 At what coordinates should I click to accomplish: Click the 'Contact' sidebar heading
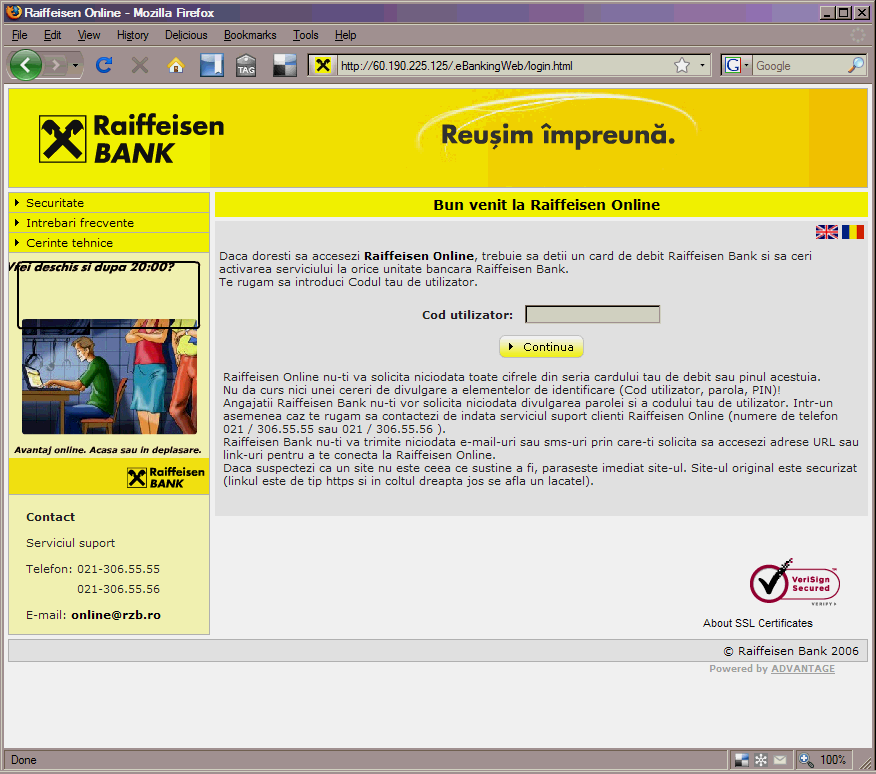click(50, 517)
